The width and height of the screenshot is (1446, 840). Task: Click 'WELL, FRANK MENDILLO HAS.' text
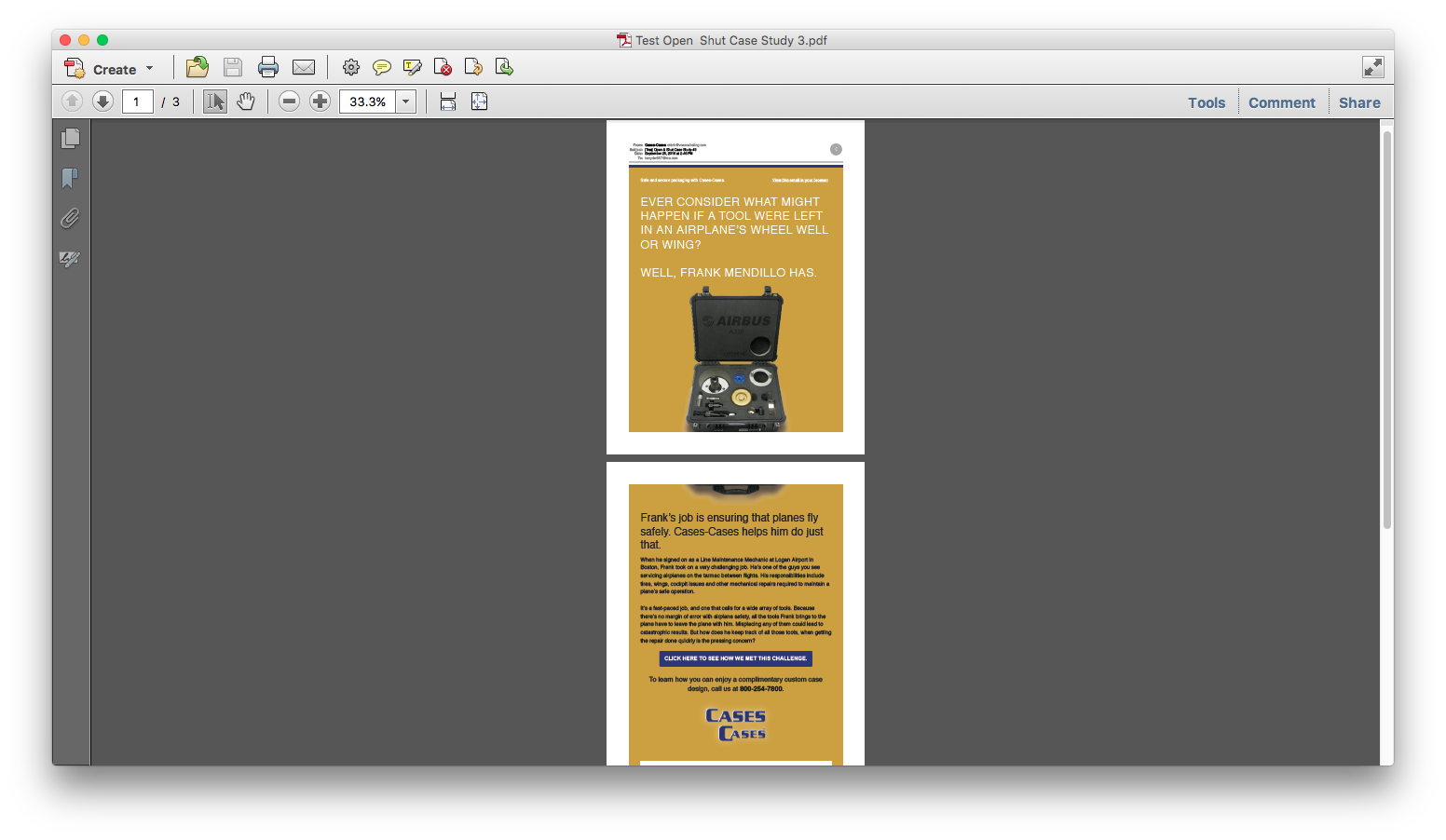(x=729, y=273)
